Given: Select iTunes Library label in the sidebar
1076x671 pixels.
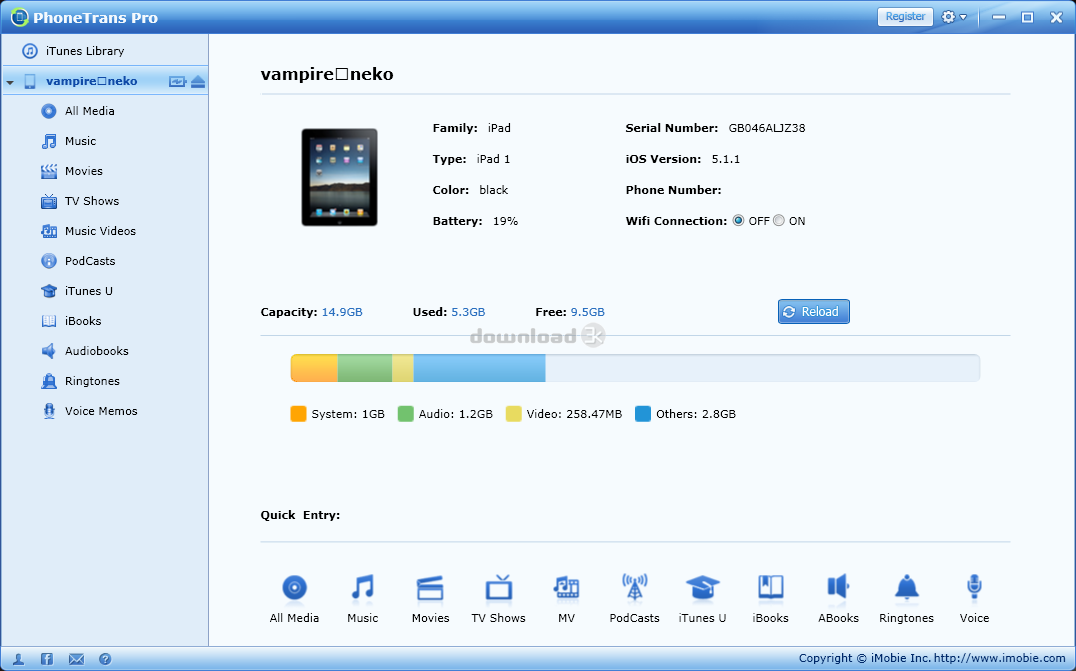Looking at the screenshot, I should coord(85,51).
